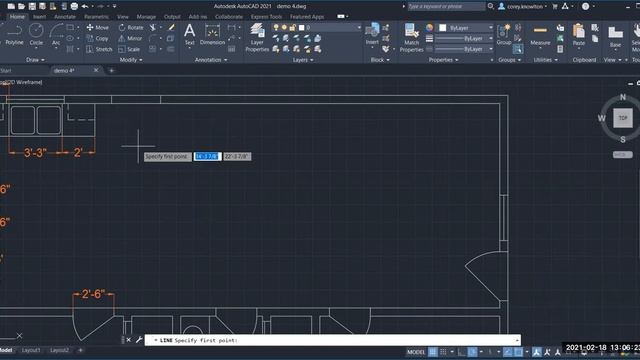Click the search keyword input field
640x360 pixels.
(446, 6)
